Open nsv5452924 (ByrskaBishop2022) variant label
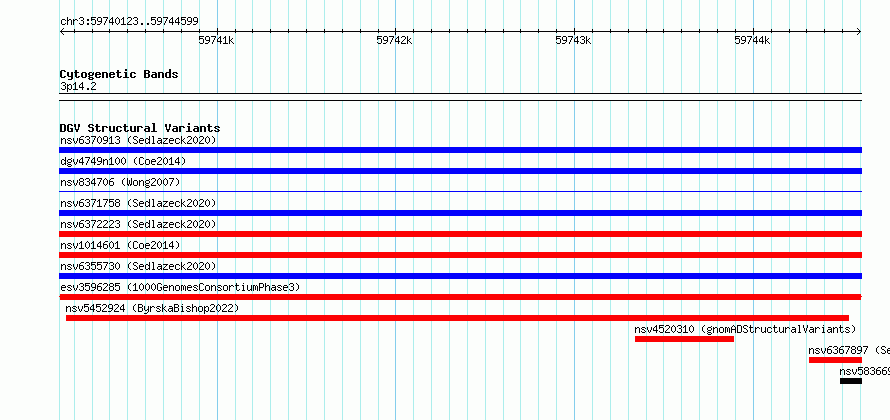 pos(152,308)
